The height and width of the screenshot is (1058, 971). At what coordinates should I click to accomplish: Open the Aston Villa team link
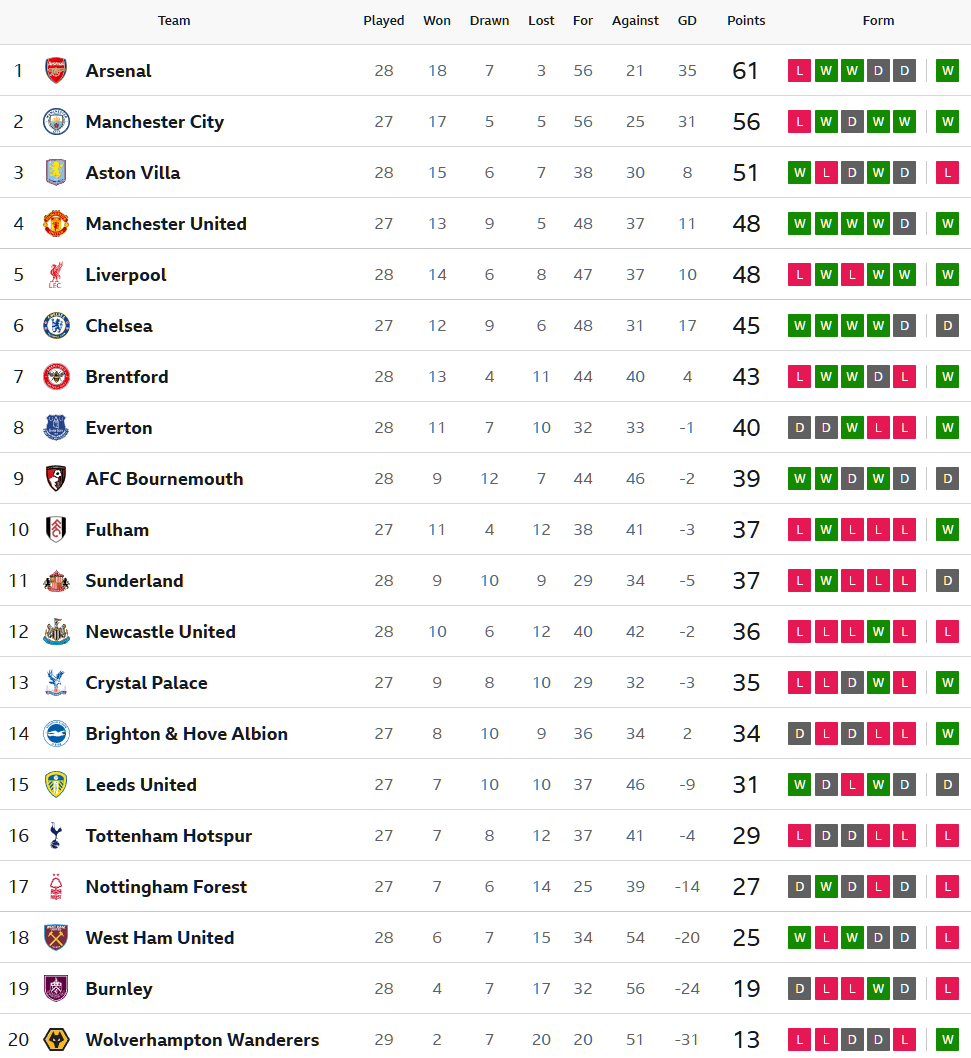coord(133,173)
